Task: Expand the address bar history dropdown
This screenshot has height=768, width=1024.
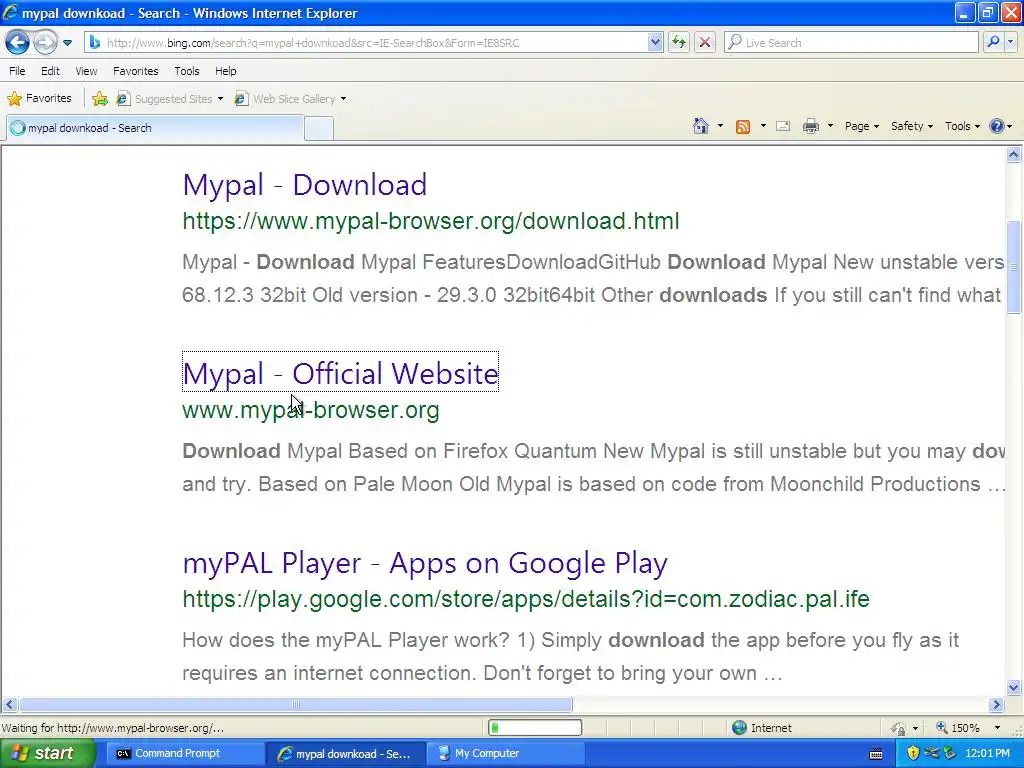Action: (x=656, y=42)
